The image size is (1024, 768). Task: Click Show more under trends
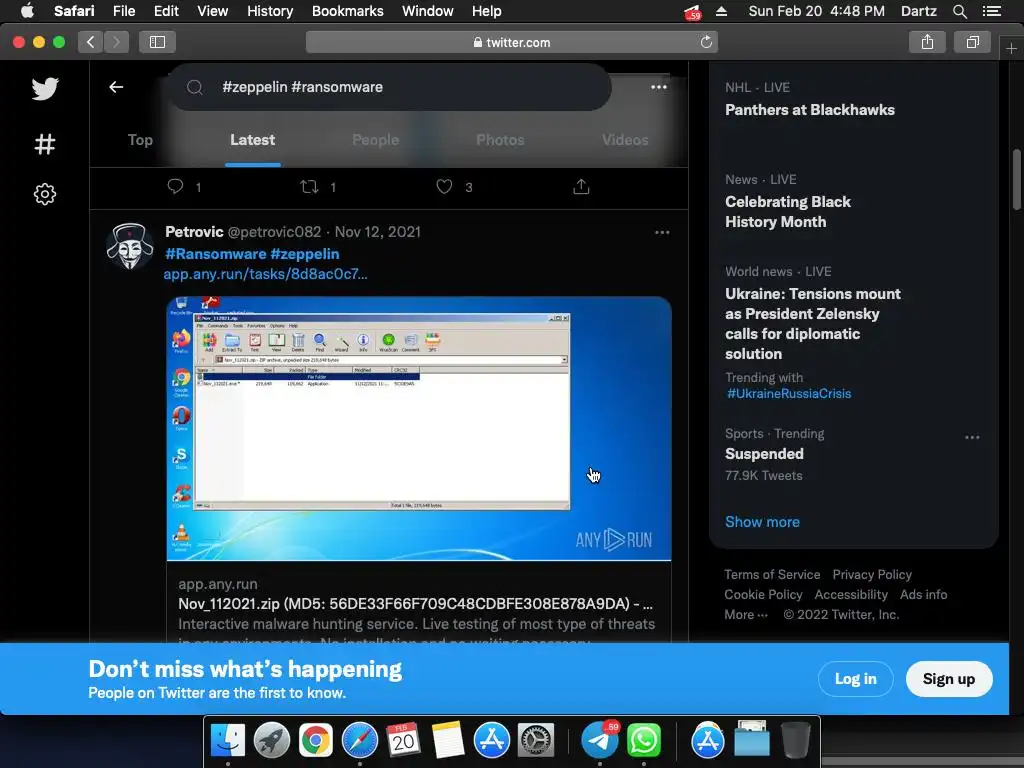762,522
